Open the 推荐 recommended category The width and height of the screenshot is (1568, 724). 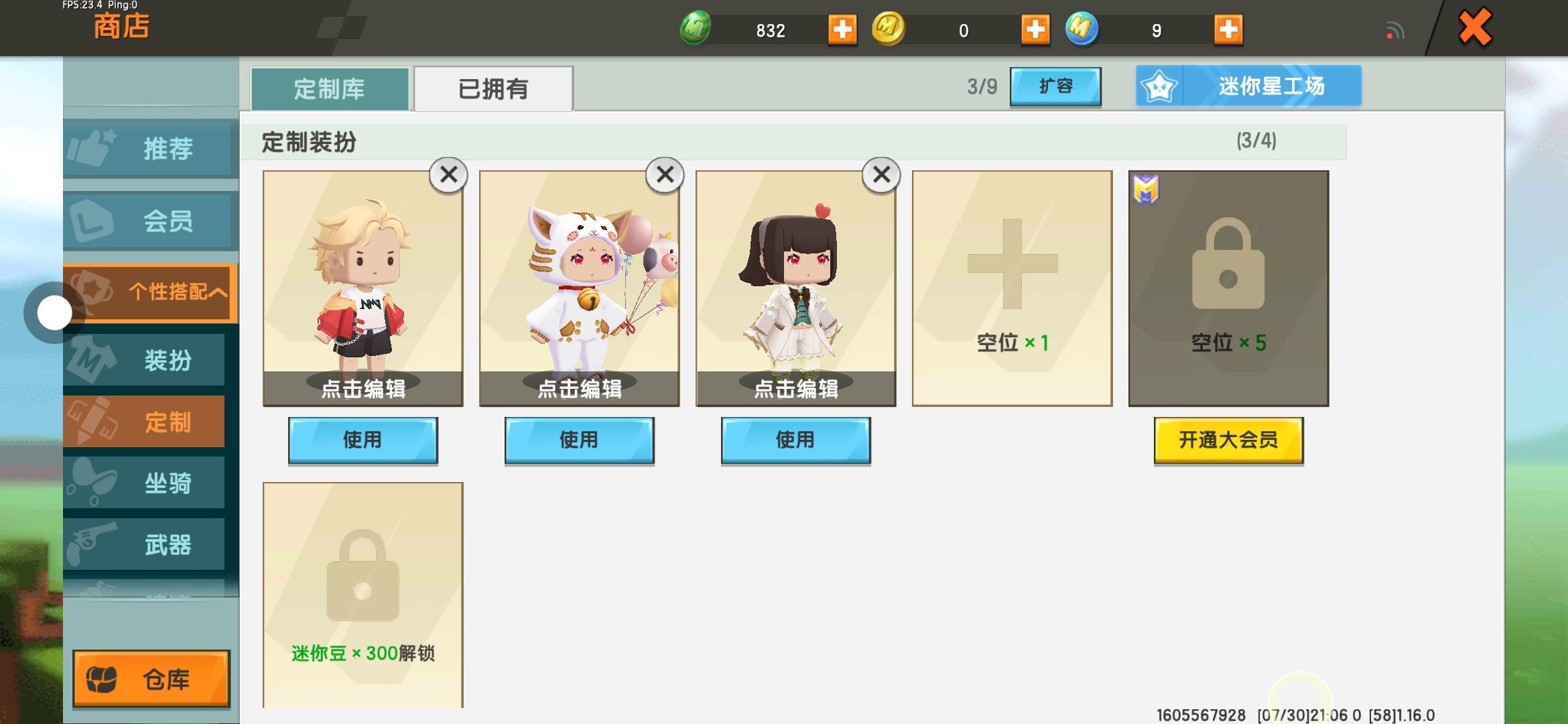151,148
